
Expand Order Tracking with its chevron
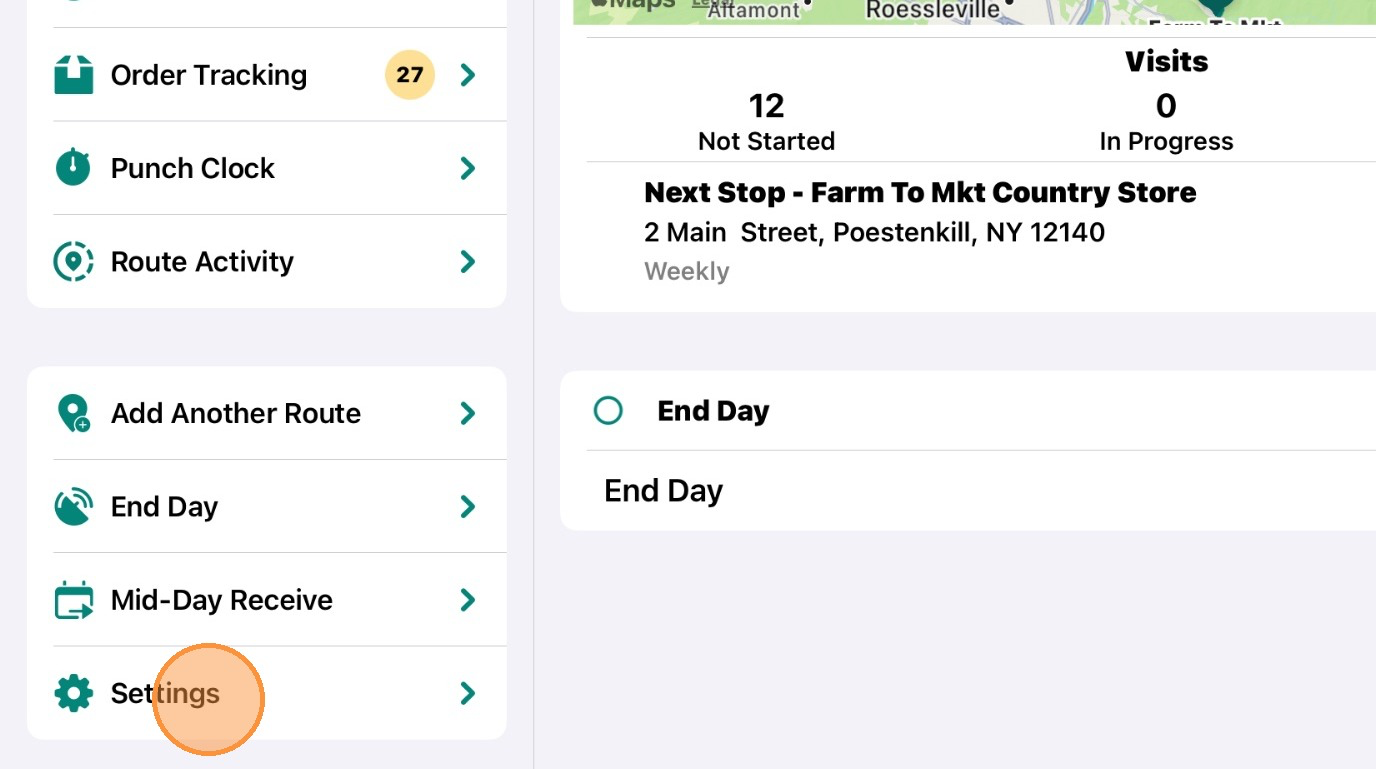pyautogui.click(x=467, y=75)
